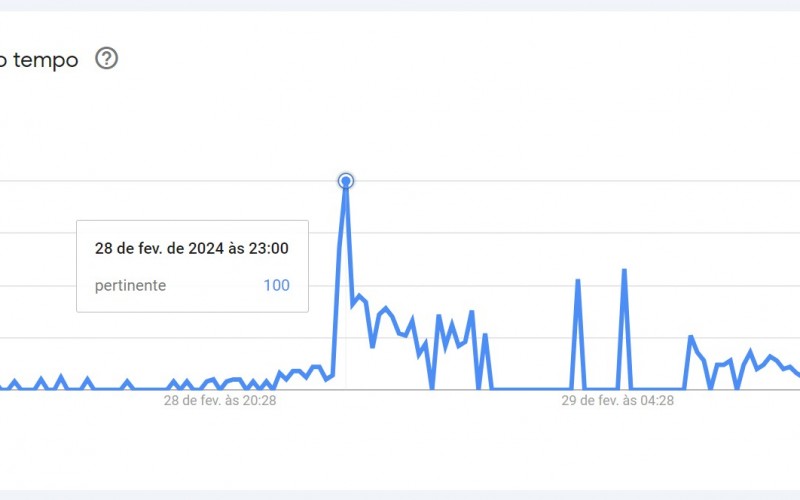Click the help question mark icon

[106, 59]
